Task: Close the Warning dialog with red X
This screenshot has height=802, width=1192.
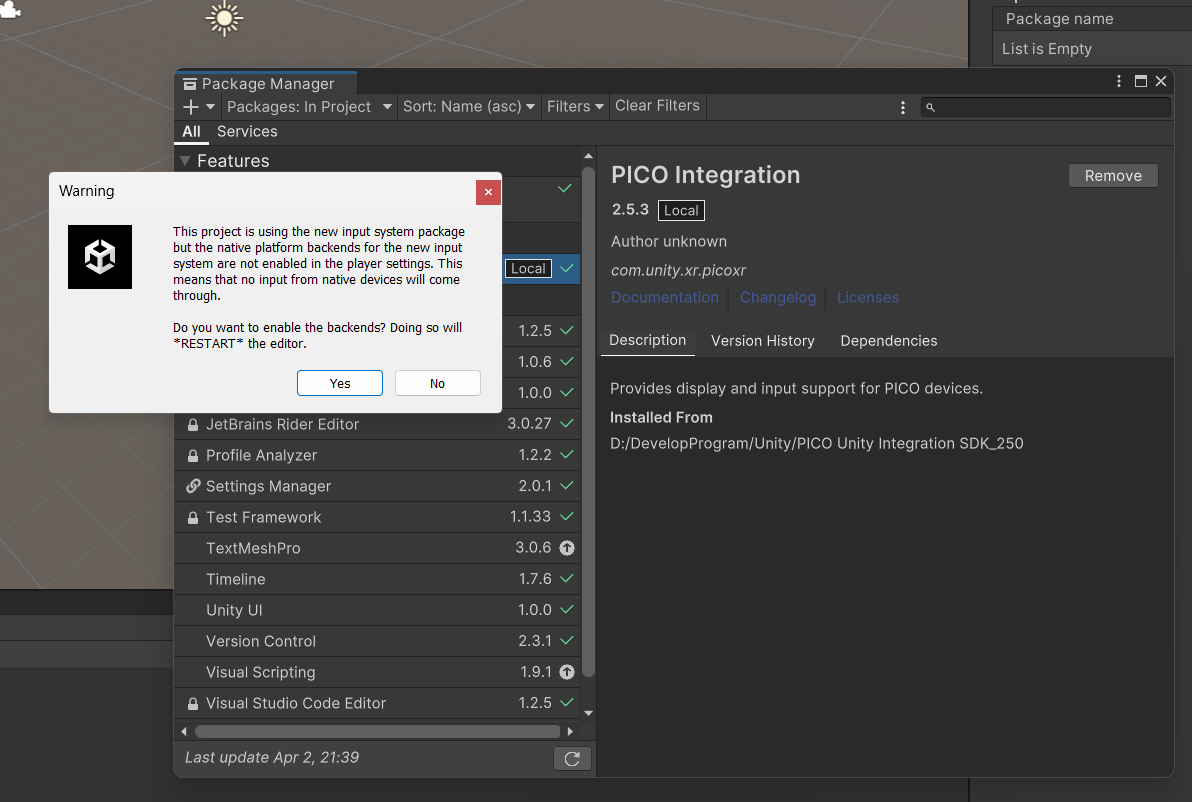Action: click(x=488, y=192)
